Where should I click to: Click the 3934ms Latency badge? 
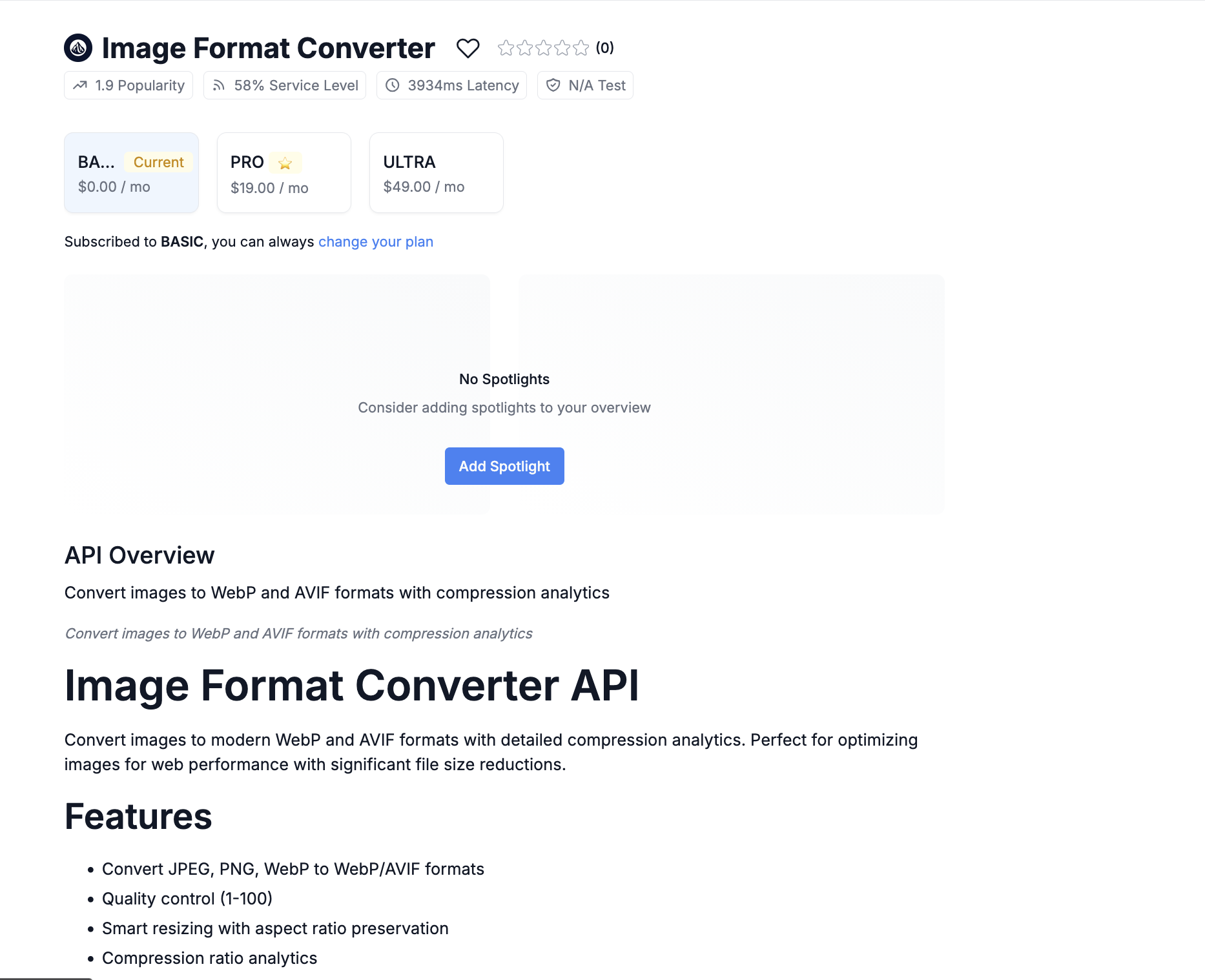(451, 85)
